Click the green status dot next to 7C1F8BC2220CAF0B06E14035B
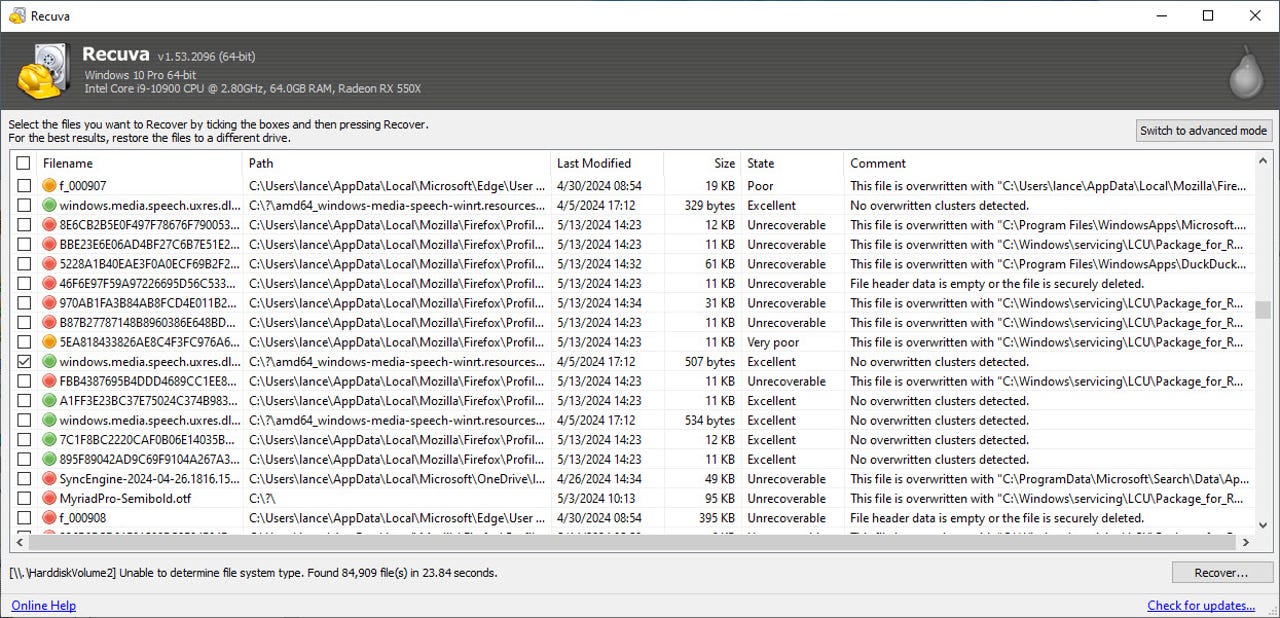 coord(50,439)
